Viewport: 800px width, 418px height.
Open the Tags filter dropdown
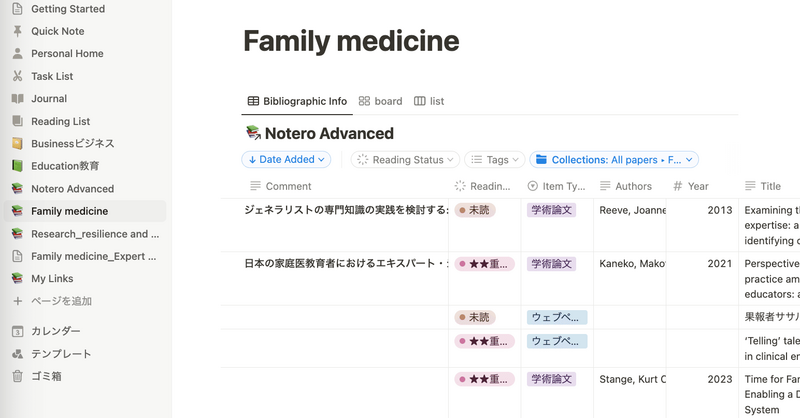(x=496, y=160)
